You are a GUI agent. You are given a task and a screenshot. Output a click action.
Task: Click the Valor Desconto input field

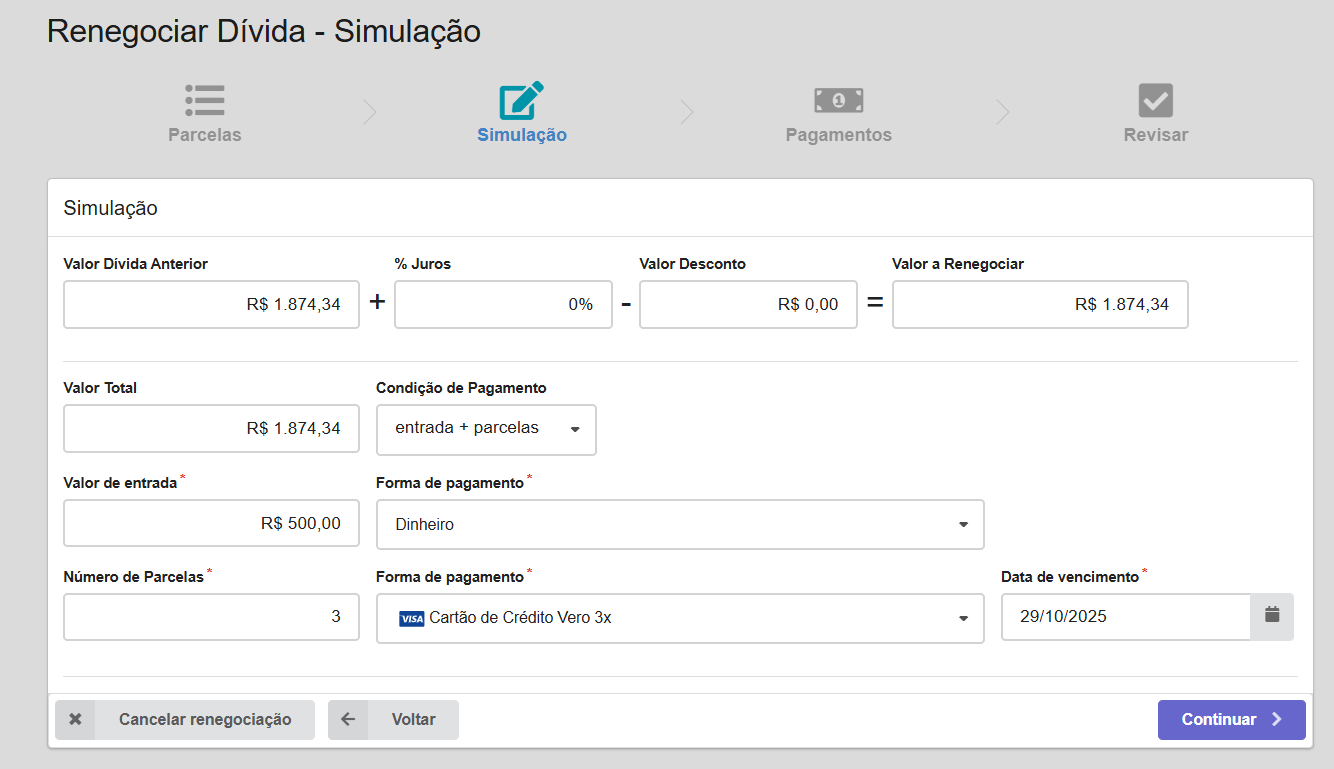748,305
